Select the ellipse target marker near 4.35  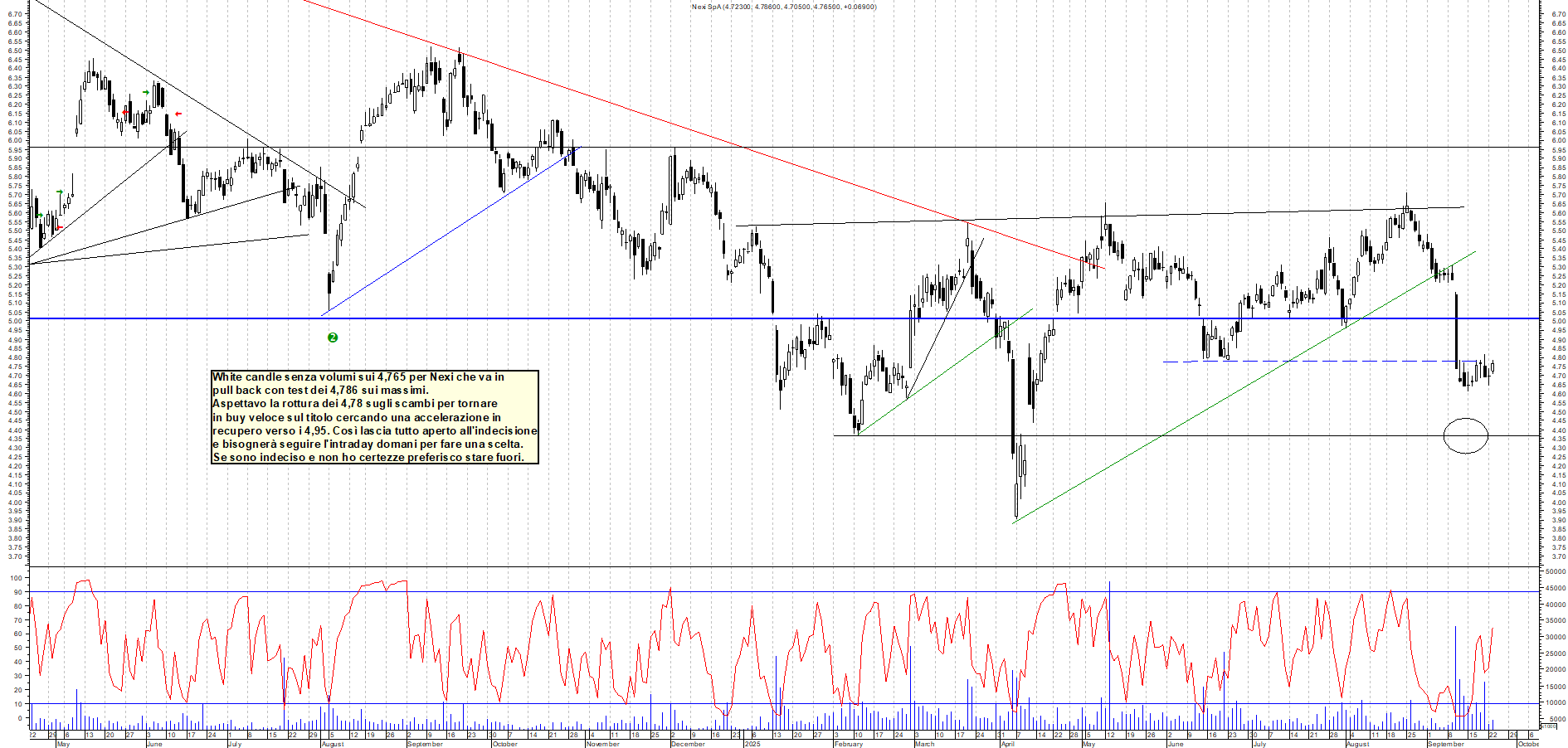click(1466, 435)
